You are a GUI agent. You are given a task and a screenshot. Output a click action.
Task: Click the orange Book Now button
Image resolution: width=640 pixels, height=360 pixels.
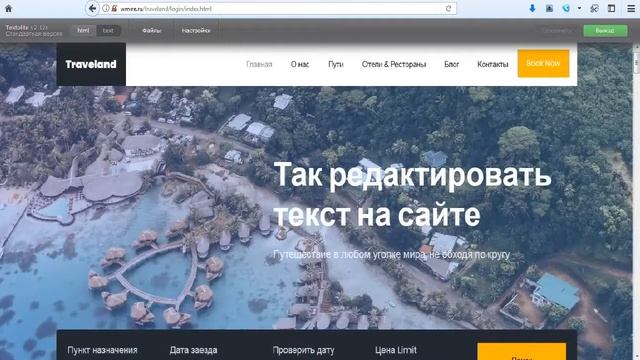543,63
